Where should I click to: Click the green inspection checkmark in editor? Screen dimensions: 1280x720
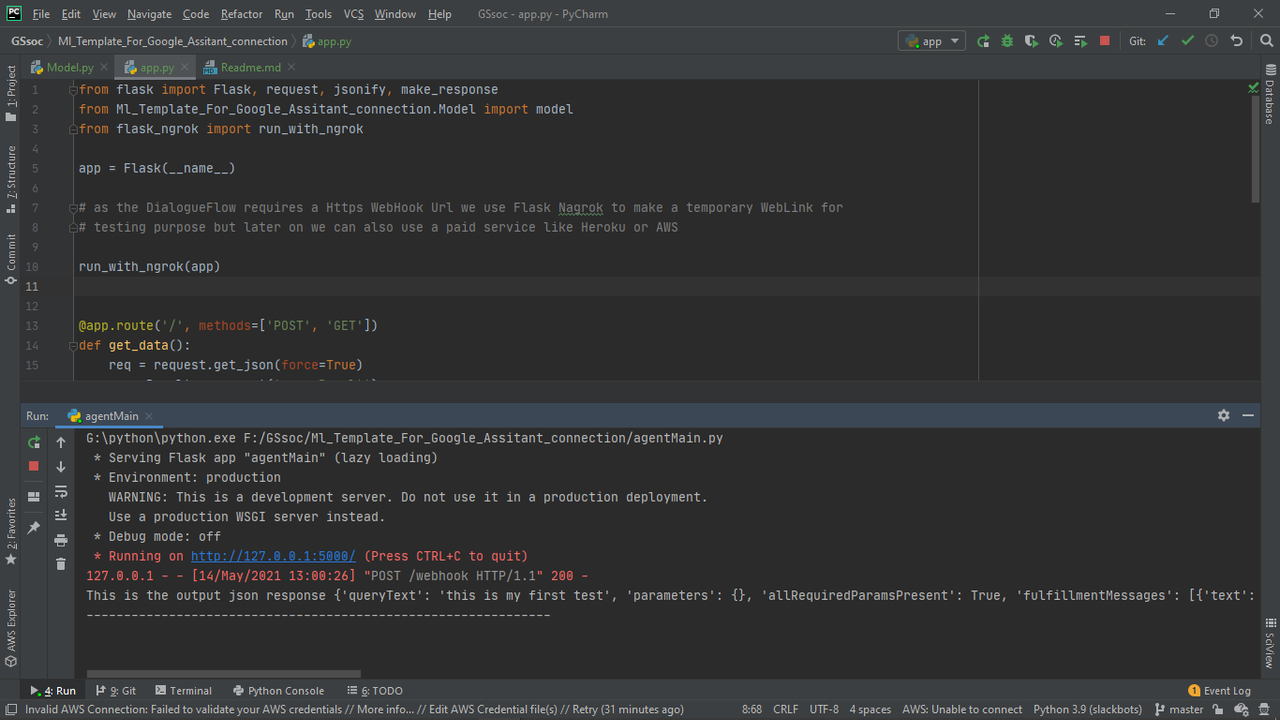pos(1253,89)
